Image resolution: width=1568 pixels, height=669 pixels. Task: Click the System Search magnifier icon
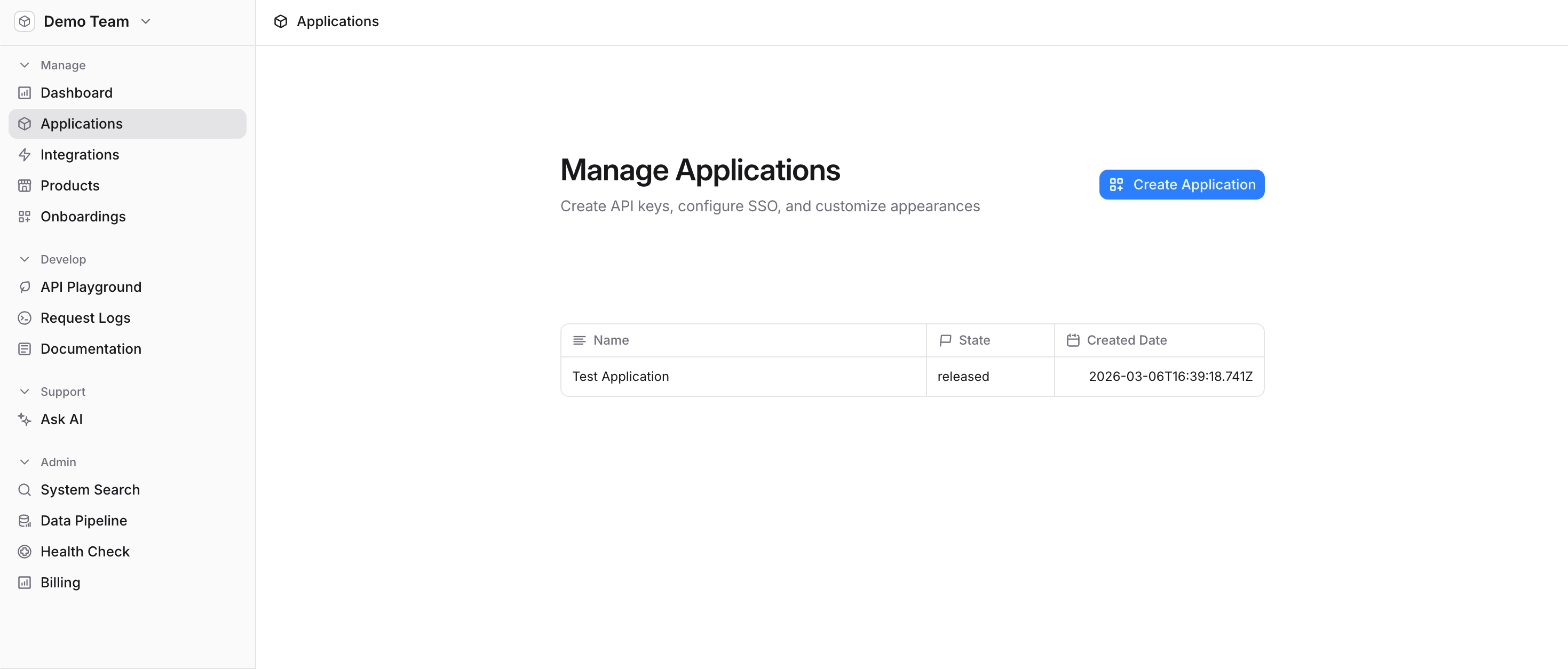[25, 490]
